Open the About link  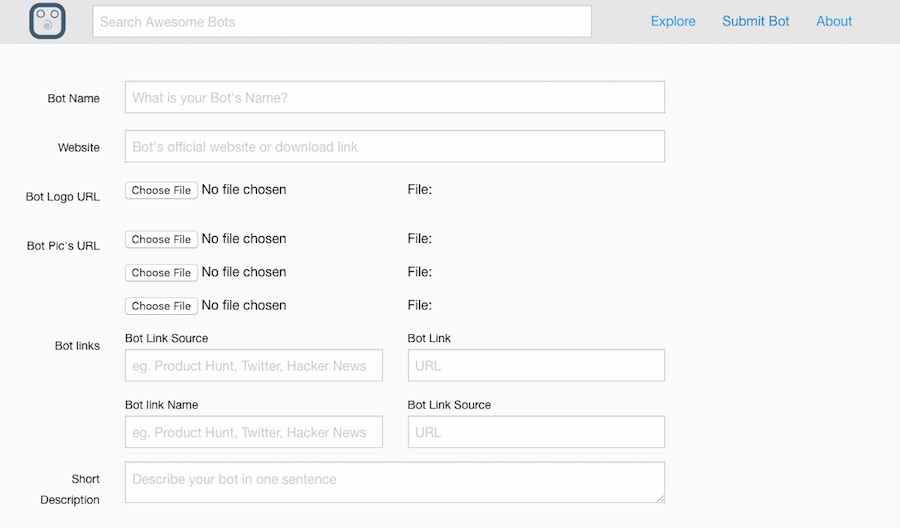point(833,21)
